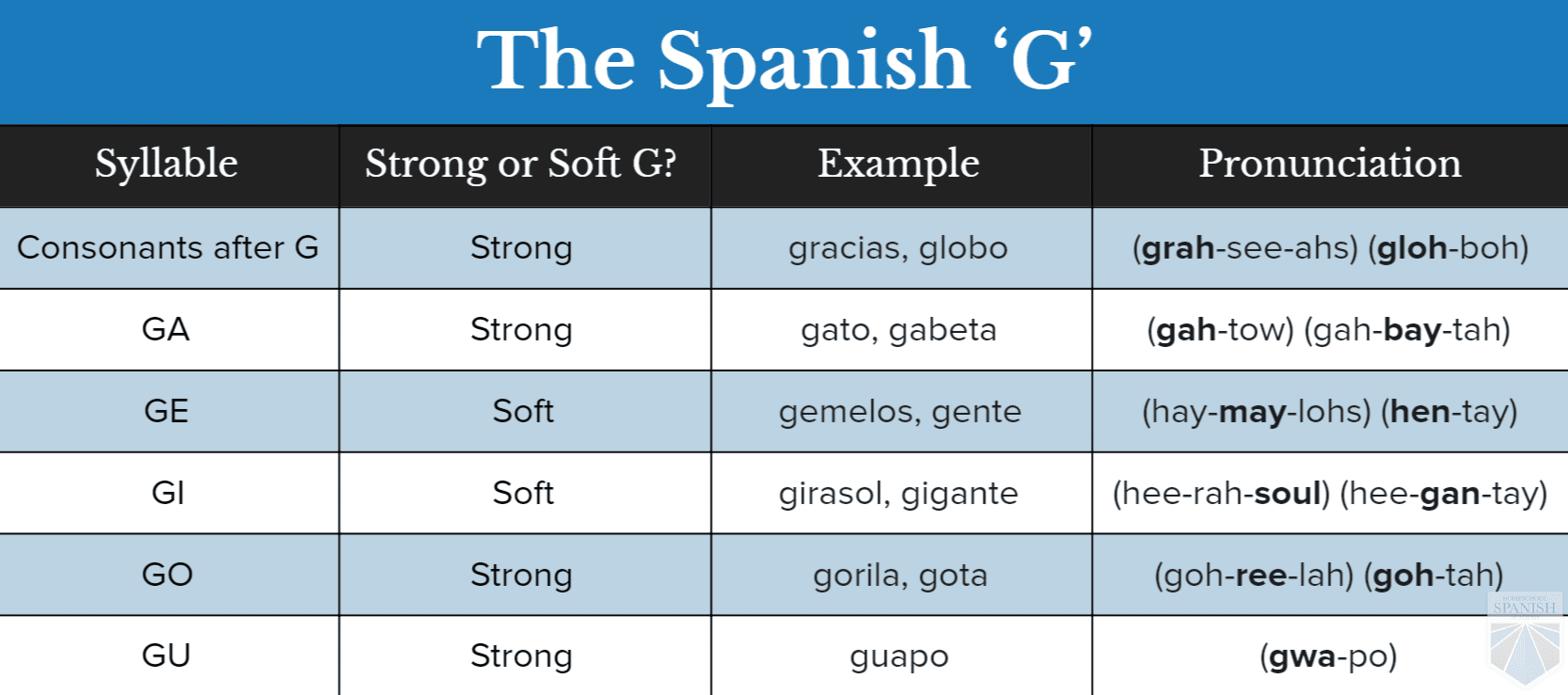Select the "girasol, gigante" example cell

coord(898,493)
